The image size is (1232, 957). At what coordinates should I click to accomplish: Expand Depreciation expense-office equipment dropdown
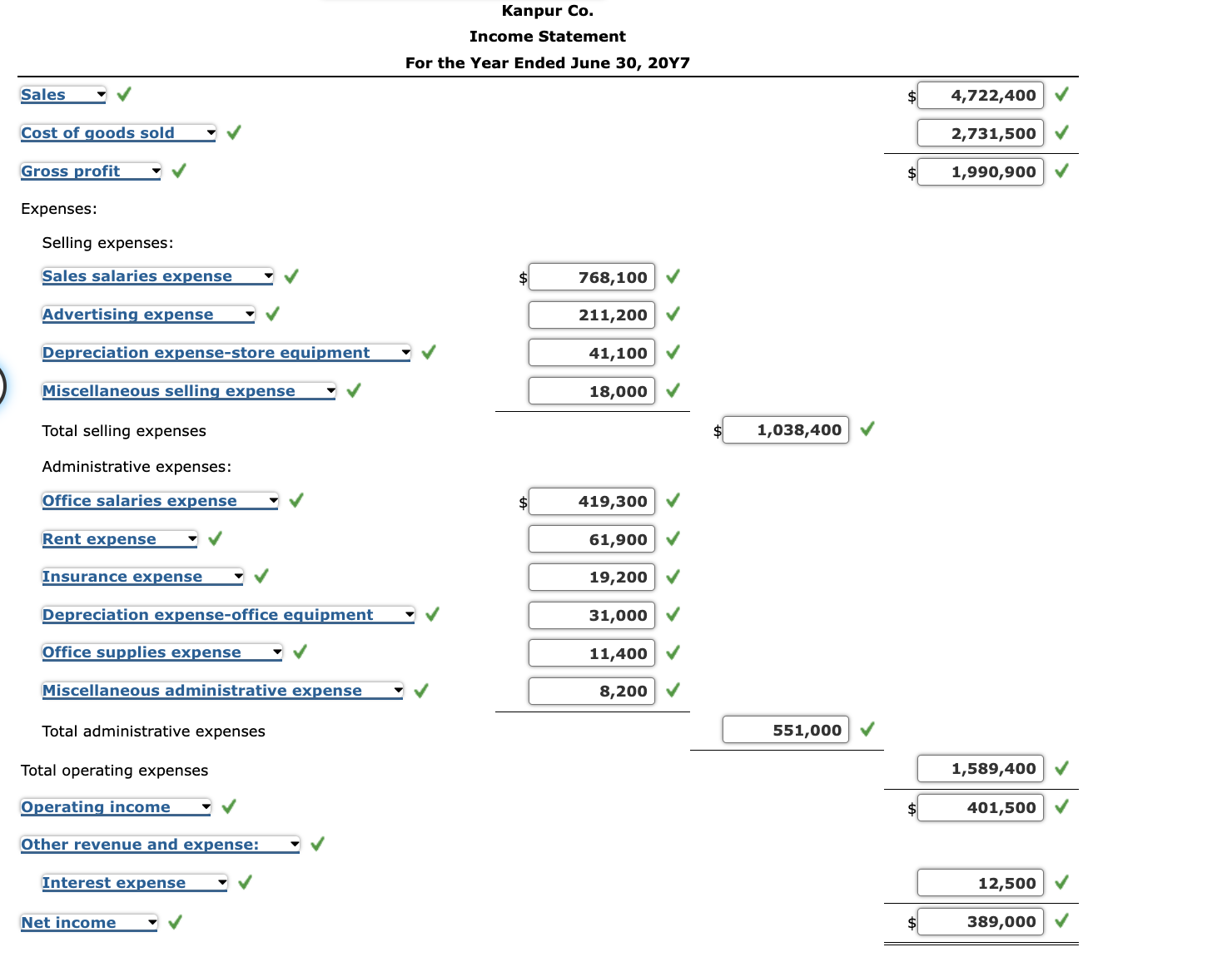coord(228,615)
